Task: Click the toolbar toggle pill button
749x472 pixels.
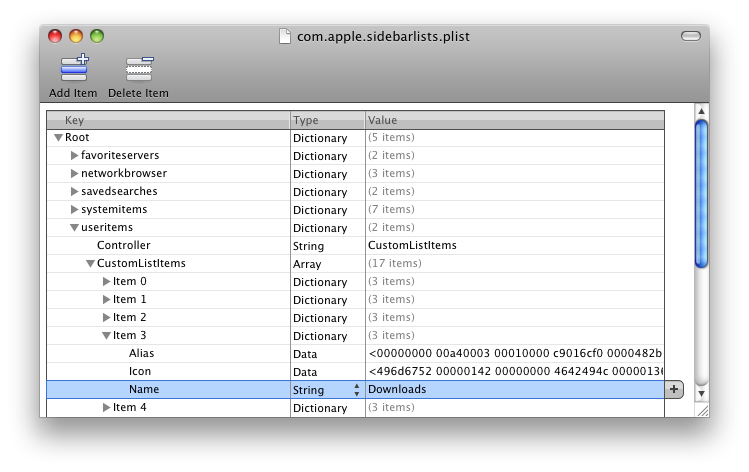Action: [691, 36]
